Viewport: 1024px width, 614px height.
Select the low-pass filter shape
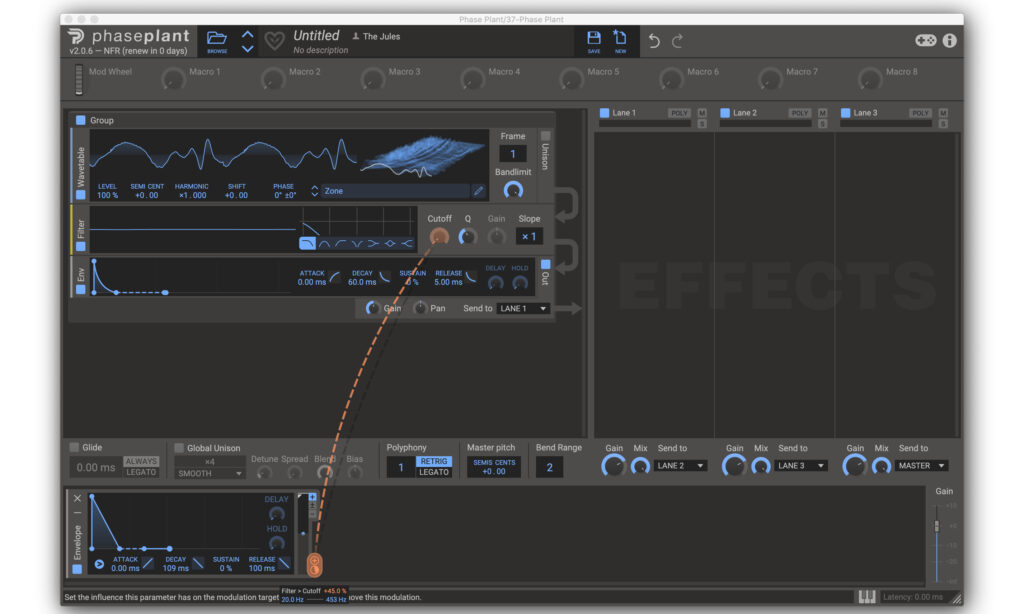[307, 244]
